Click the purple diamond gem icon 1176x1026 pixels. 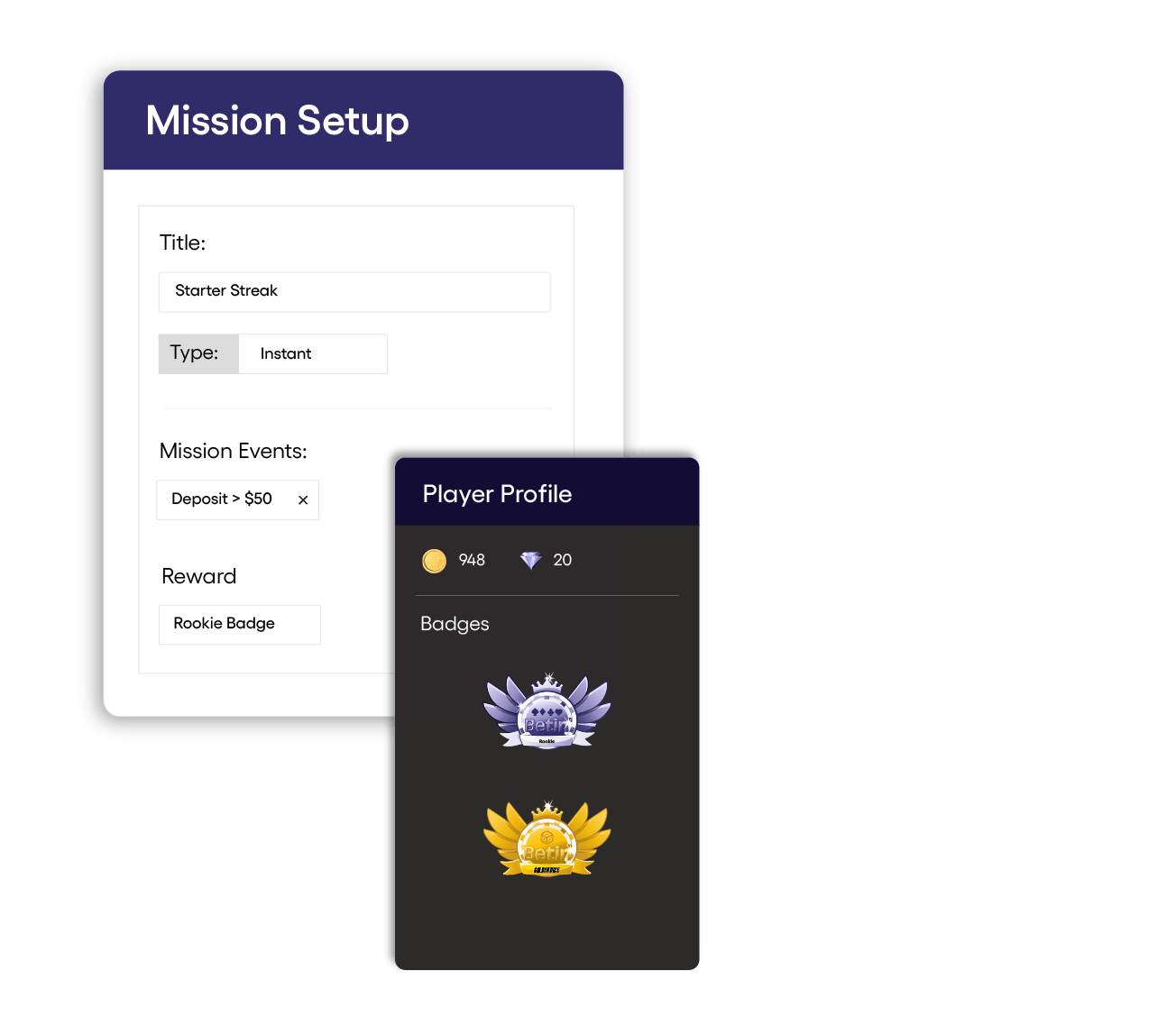(x=531, y=561)
